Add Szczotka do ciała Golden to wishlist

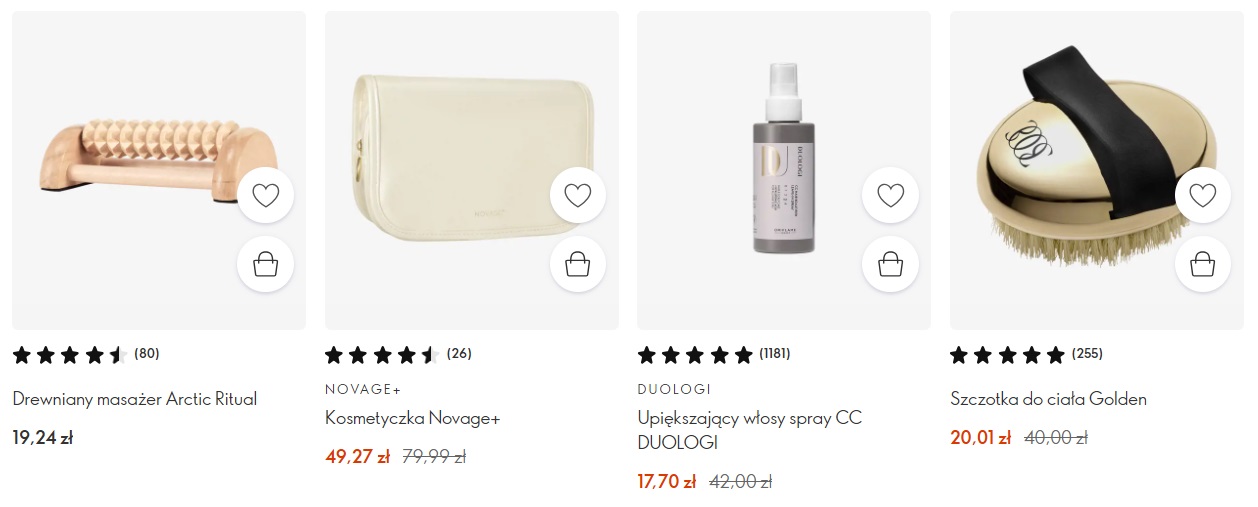click(1203, 195)
